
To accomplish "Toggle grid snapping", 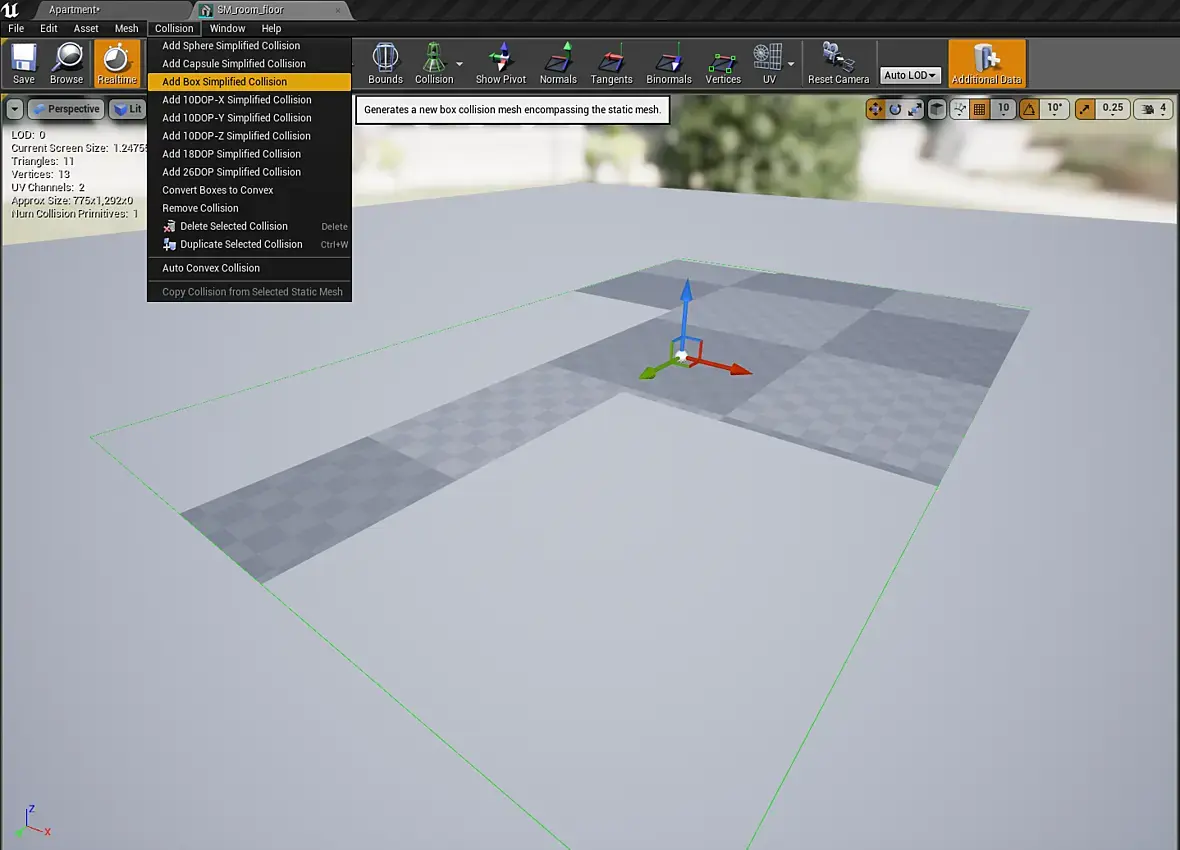I will (979, 109).
